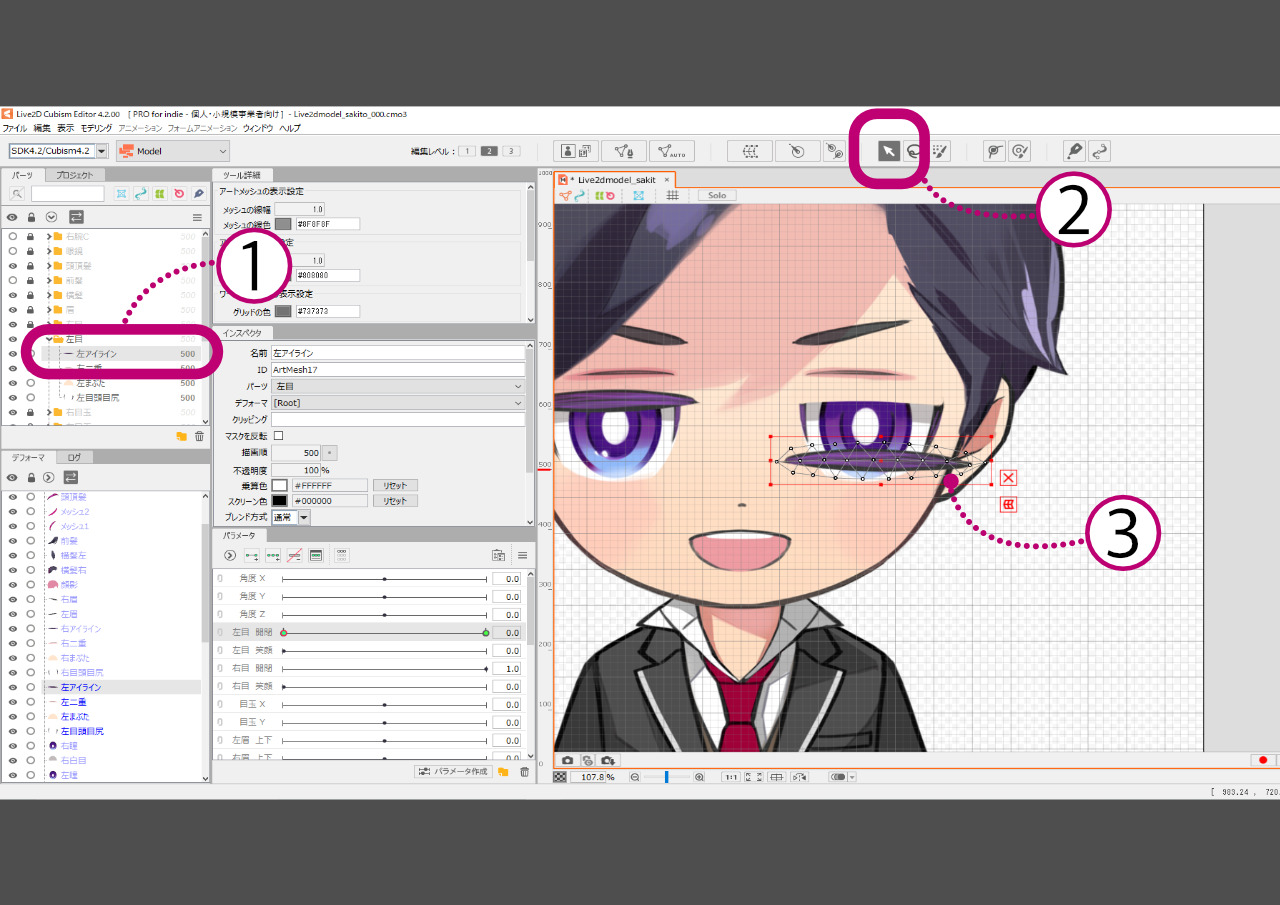
Task: Click add three keys icon in Parameter panel
Action: click(x=273, y=555)
